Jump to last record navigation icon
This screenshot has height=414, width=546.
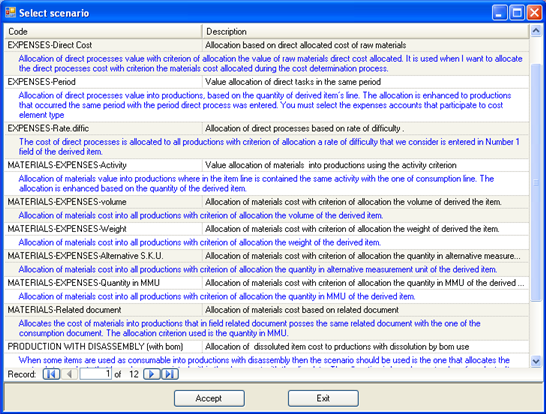click(170, 374)
